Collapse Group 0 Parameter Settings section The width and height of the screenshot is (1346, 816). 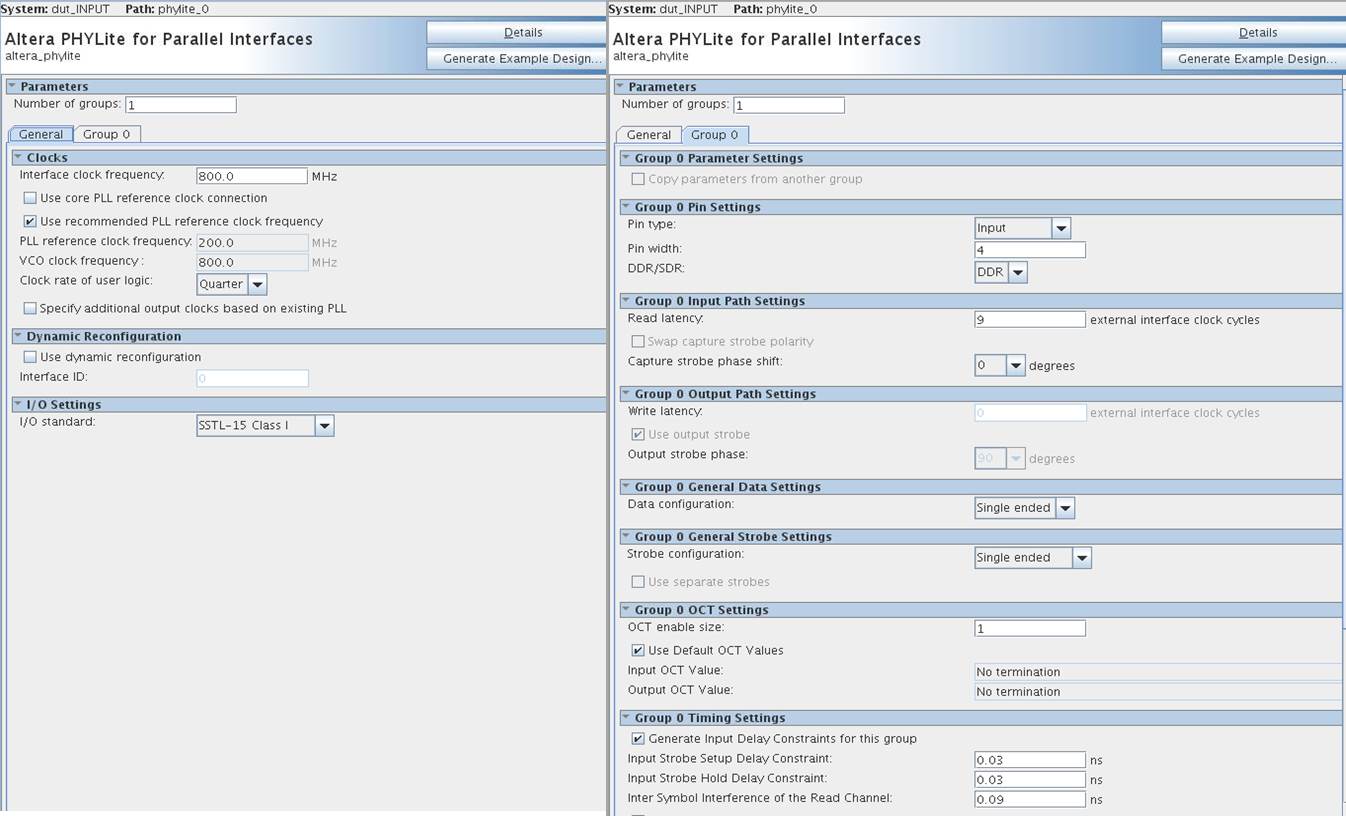coord(626,158)
